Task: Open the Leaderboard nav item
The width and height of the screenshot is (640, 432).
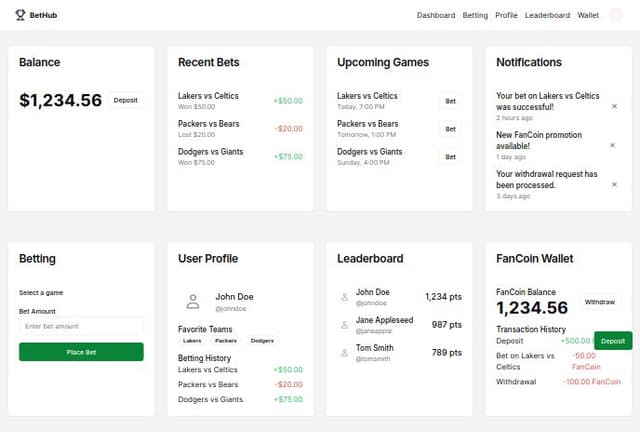Action: tap(547, 15)
